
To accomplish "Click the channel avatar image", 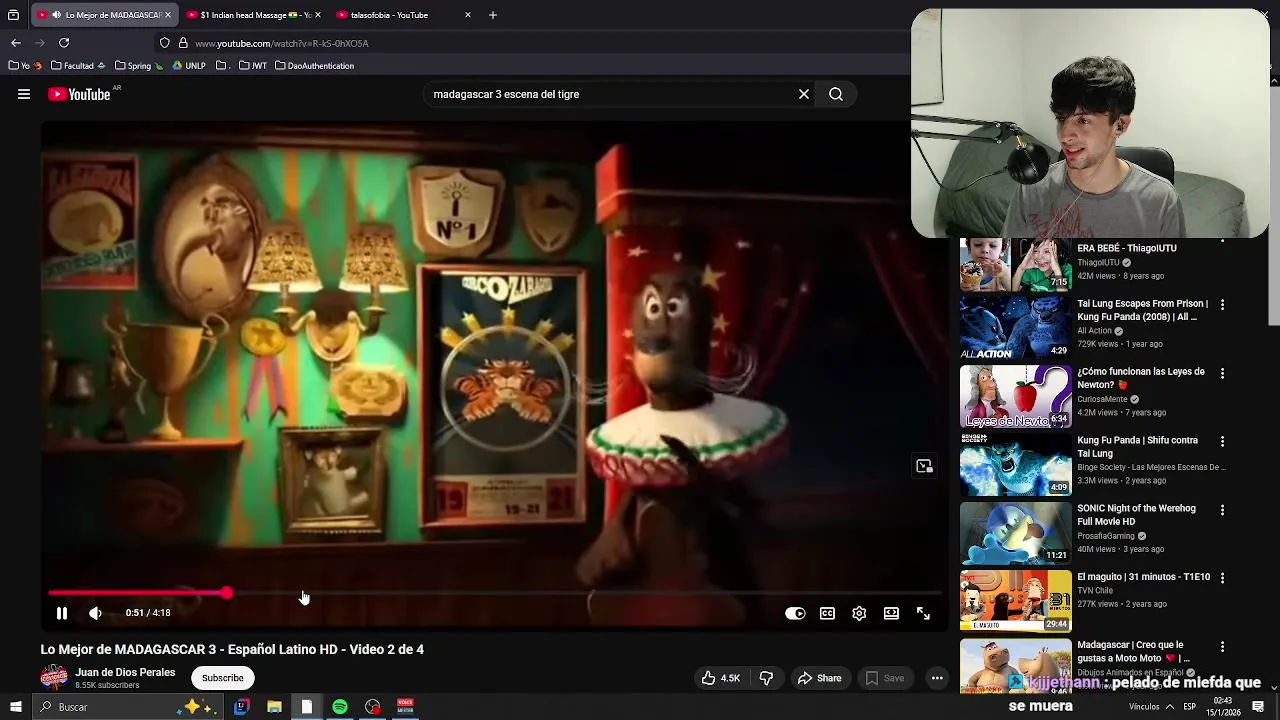I will tap(54, 678).
